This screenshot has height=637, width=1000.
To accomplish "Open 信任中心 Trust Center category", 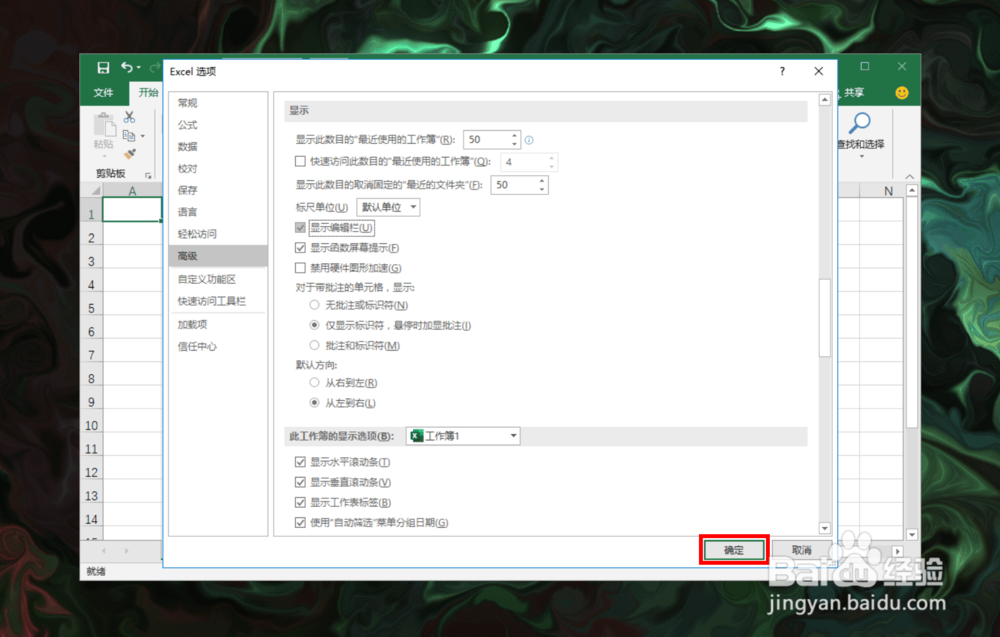I will (x=218, y=346).
